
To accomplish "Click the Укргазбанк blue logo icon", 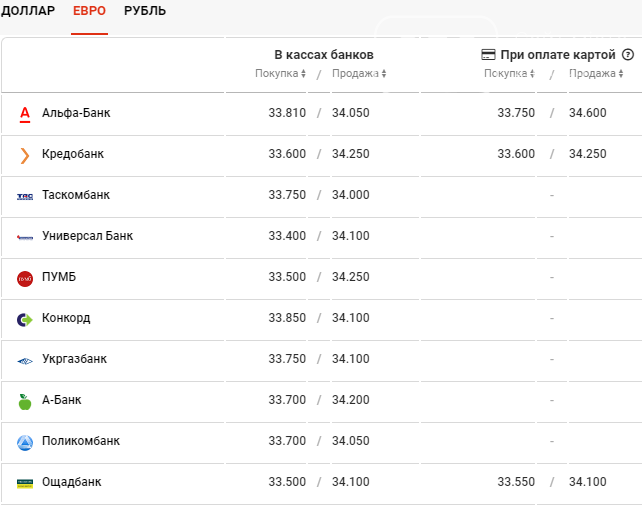I will [x=25, y=361].
